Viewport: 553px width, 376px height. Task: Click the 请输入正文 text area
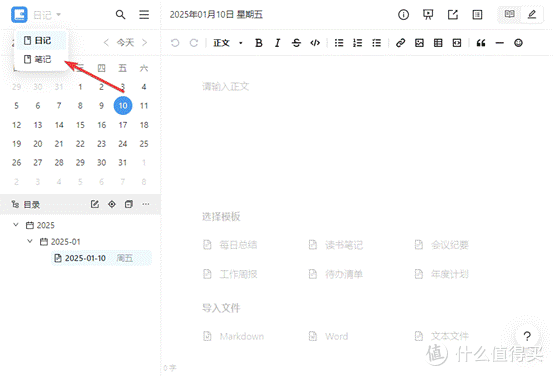coord(226,86)
